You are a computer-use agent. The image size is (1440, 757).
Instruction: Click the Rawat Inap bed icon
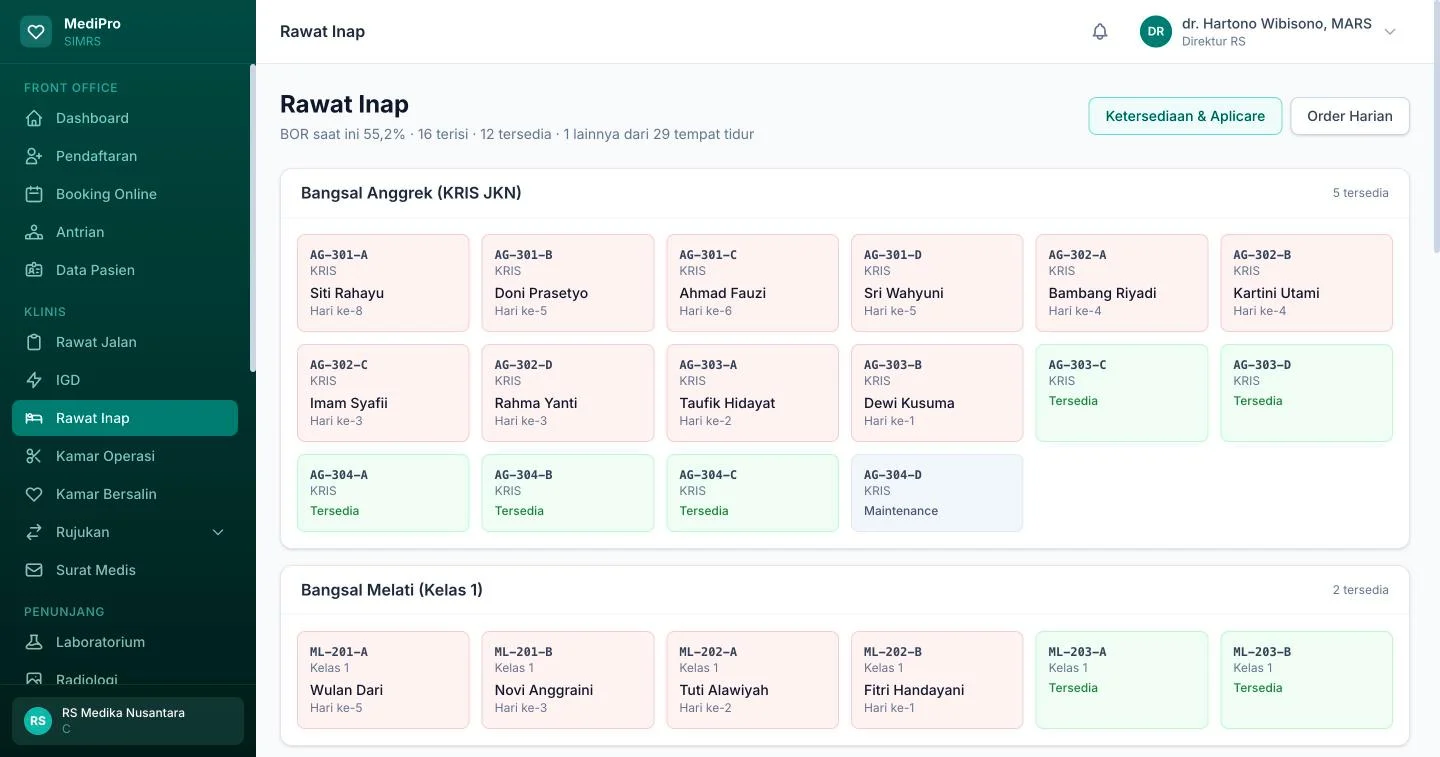pyautogui.click(x=34, y=418)
